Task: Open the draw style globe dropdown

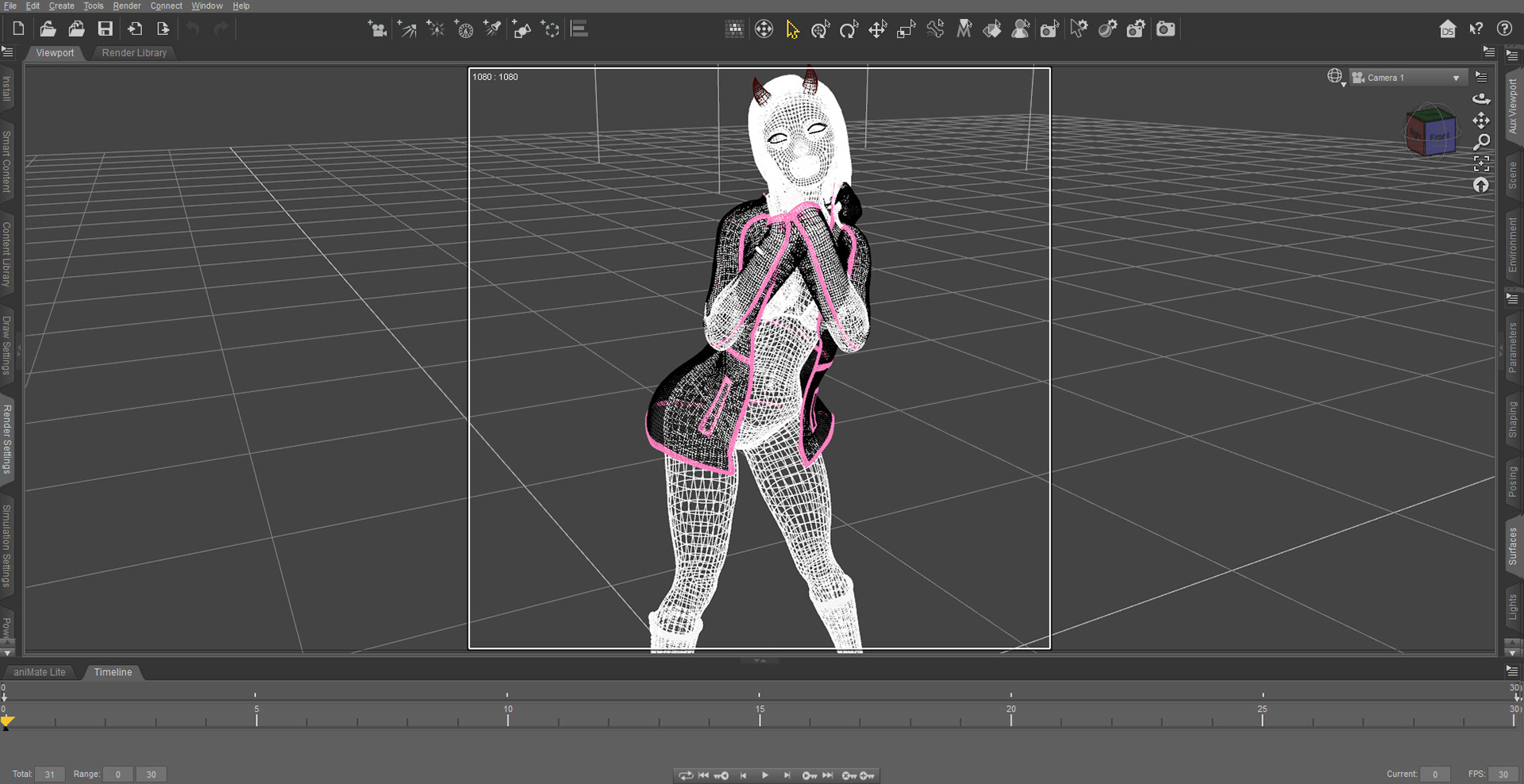Action: click(x=1335, y=77)
